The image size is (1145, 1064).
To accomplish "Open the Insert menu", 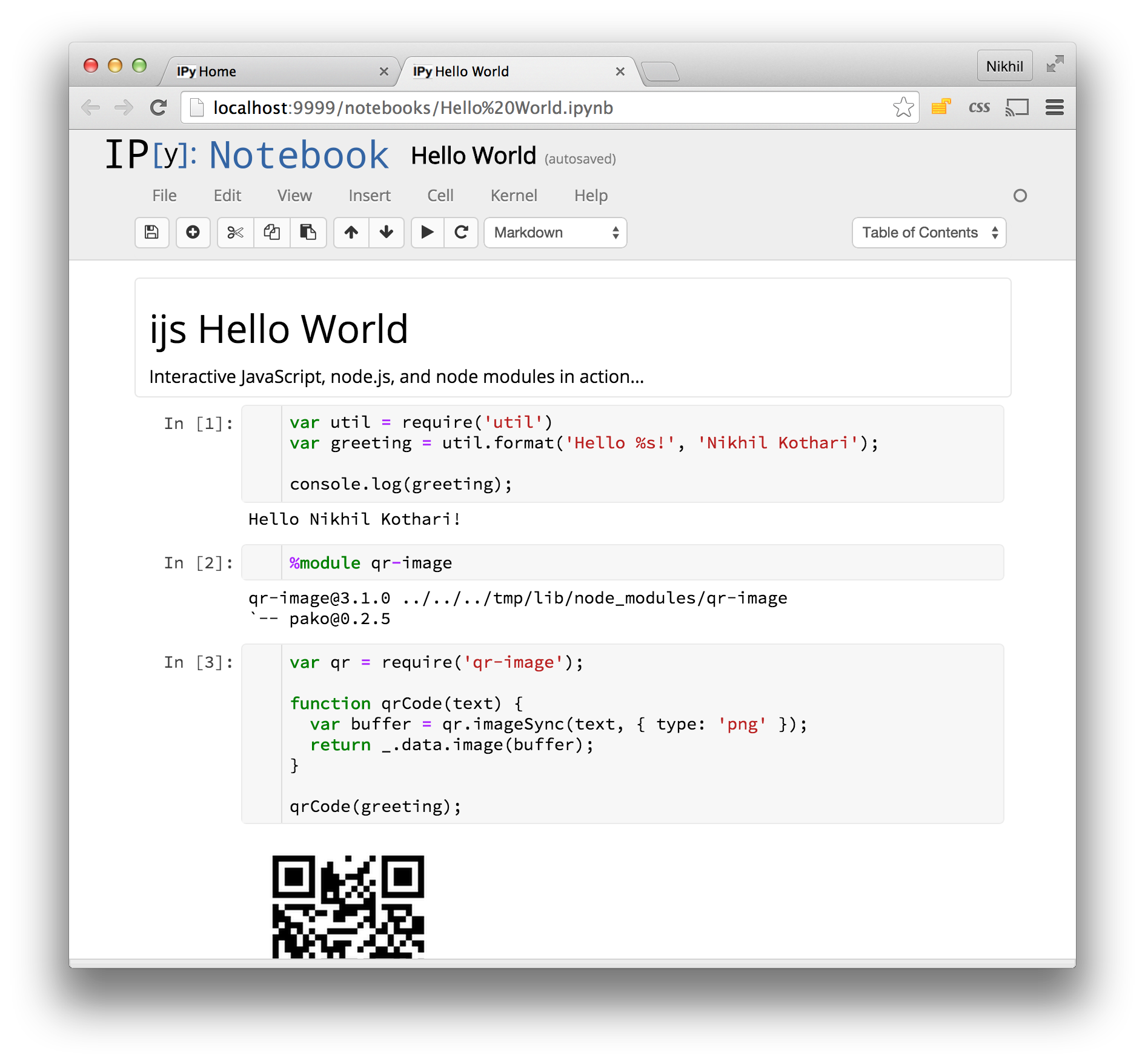I will pyautogui.click(x=370, y=196).
